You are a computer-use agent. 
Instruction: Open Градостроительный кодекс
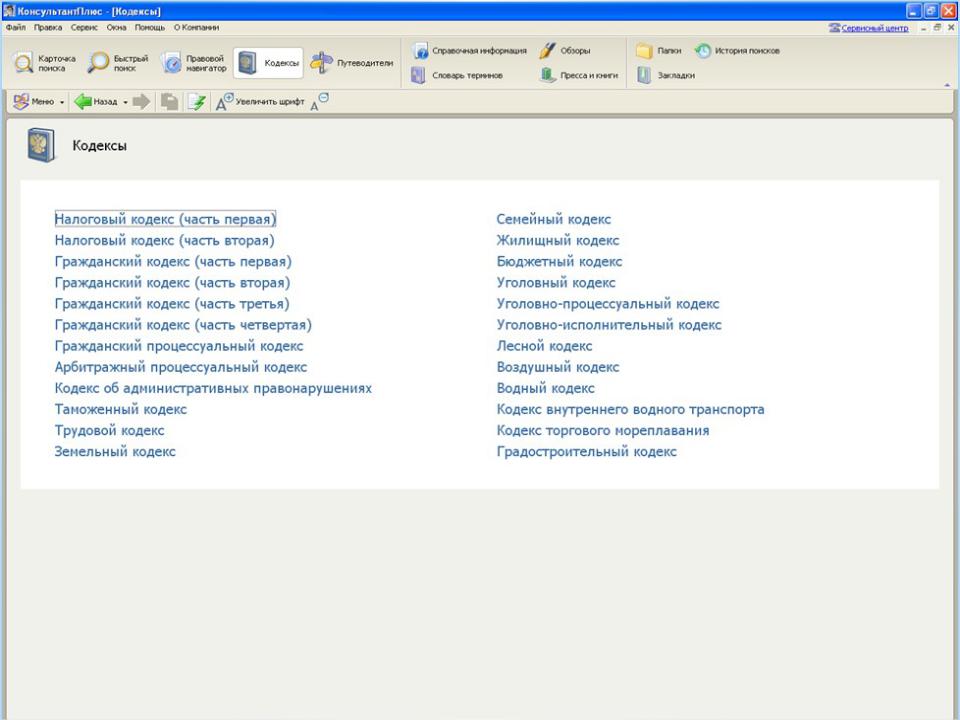click(587, 451)
